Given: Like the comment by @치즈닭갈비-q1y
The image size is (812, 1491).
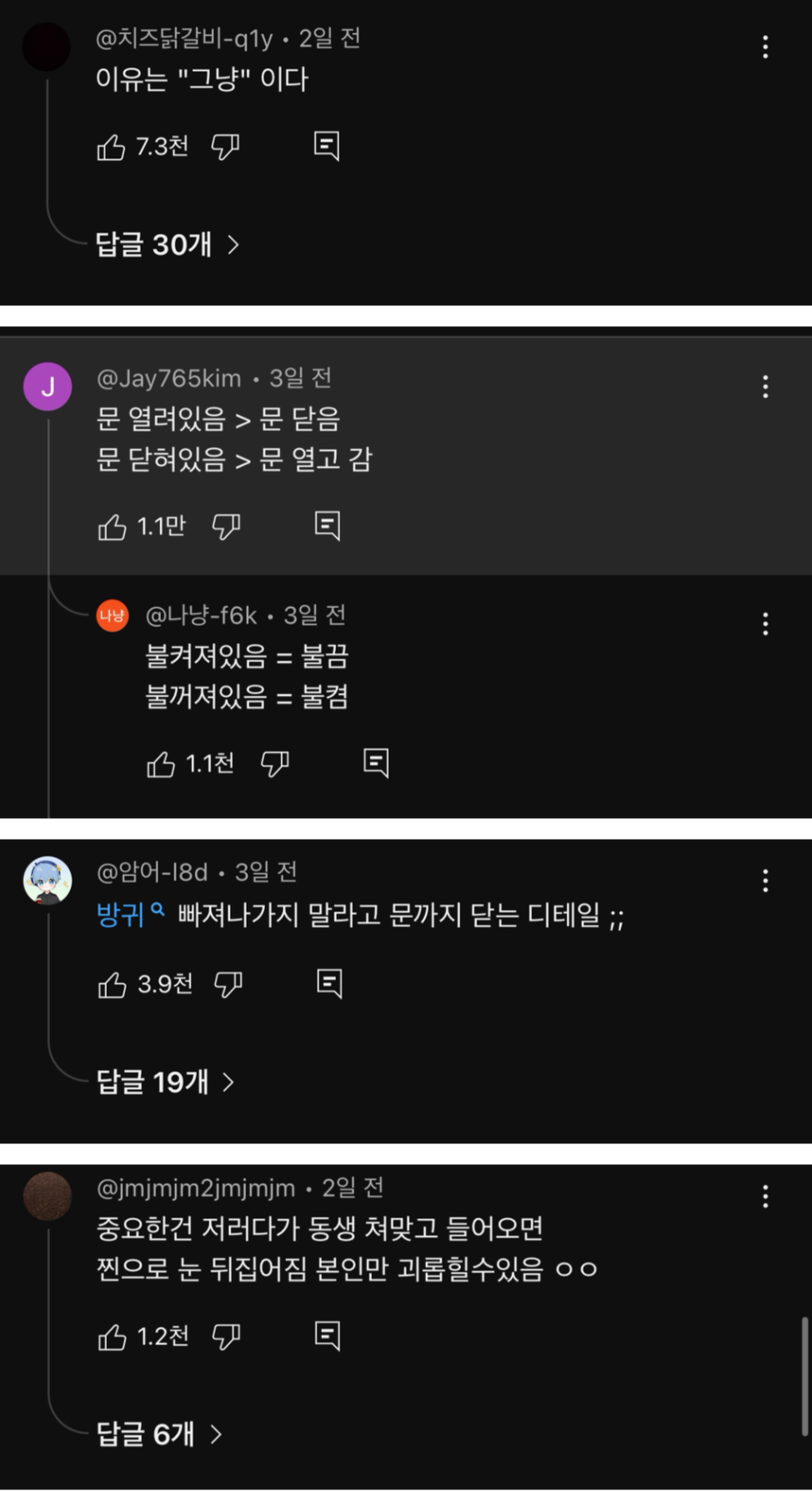Looking at the screenshot, I should 111,148.
